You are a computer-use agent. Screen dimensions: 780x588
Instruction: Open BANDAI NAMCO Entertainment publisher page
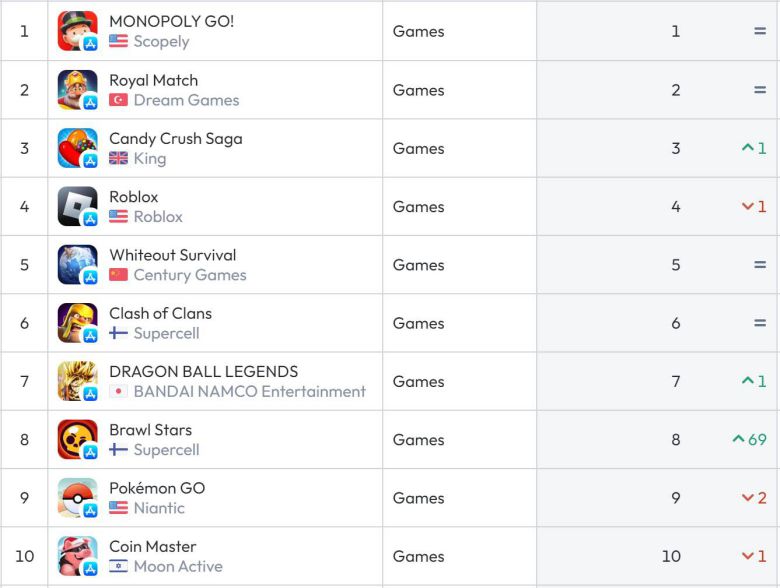[x=249, y=392]
